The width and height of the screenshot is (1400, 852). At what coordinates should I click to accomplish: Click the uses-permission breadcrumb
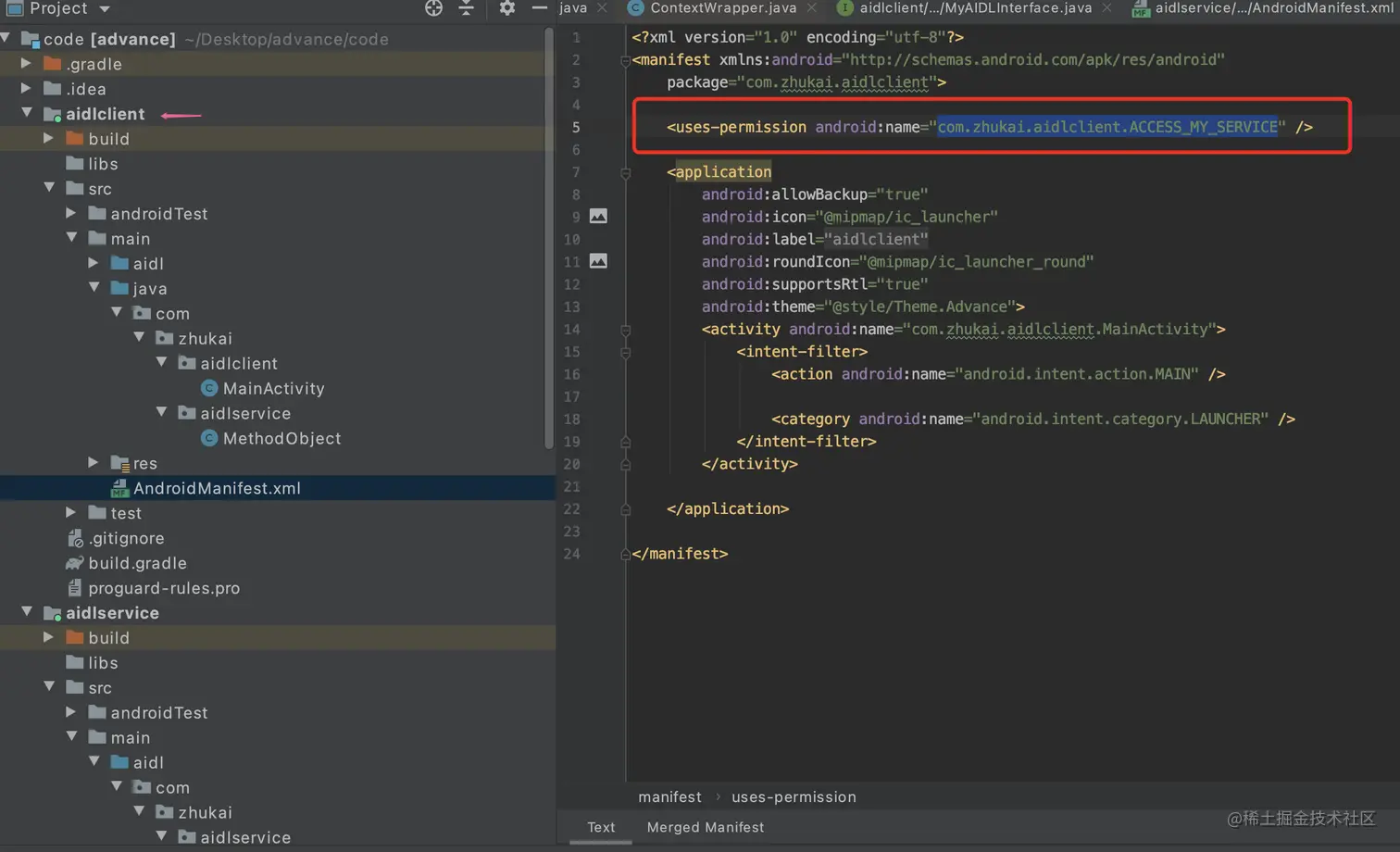[794, 796]
